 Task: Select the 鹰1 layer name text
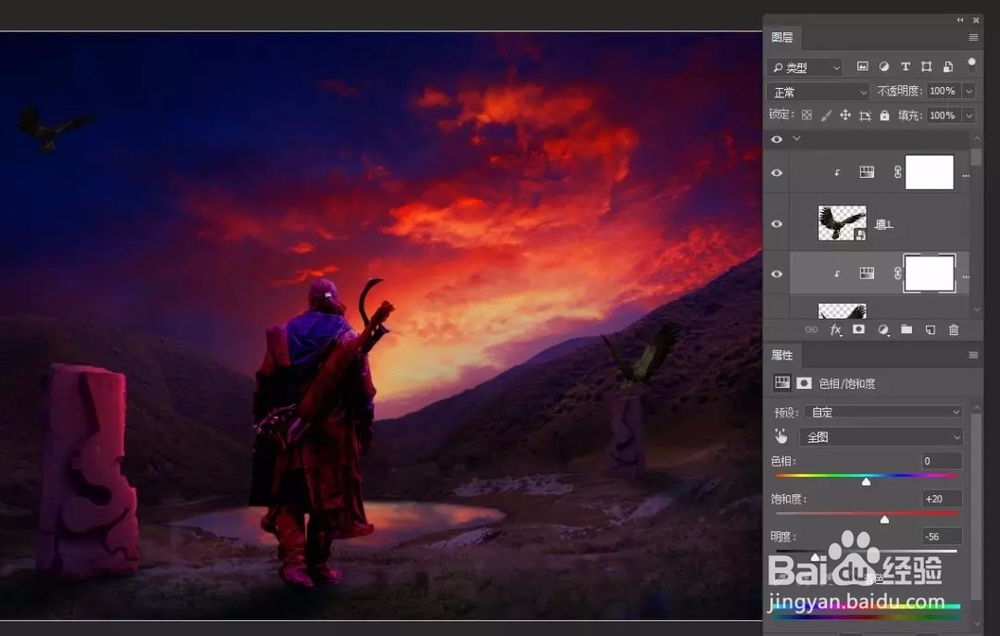click(883, 224)
